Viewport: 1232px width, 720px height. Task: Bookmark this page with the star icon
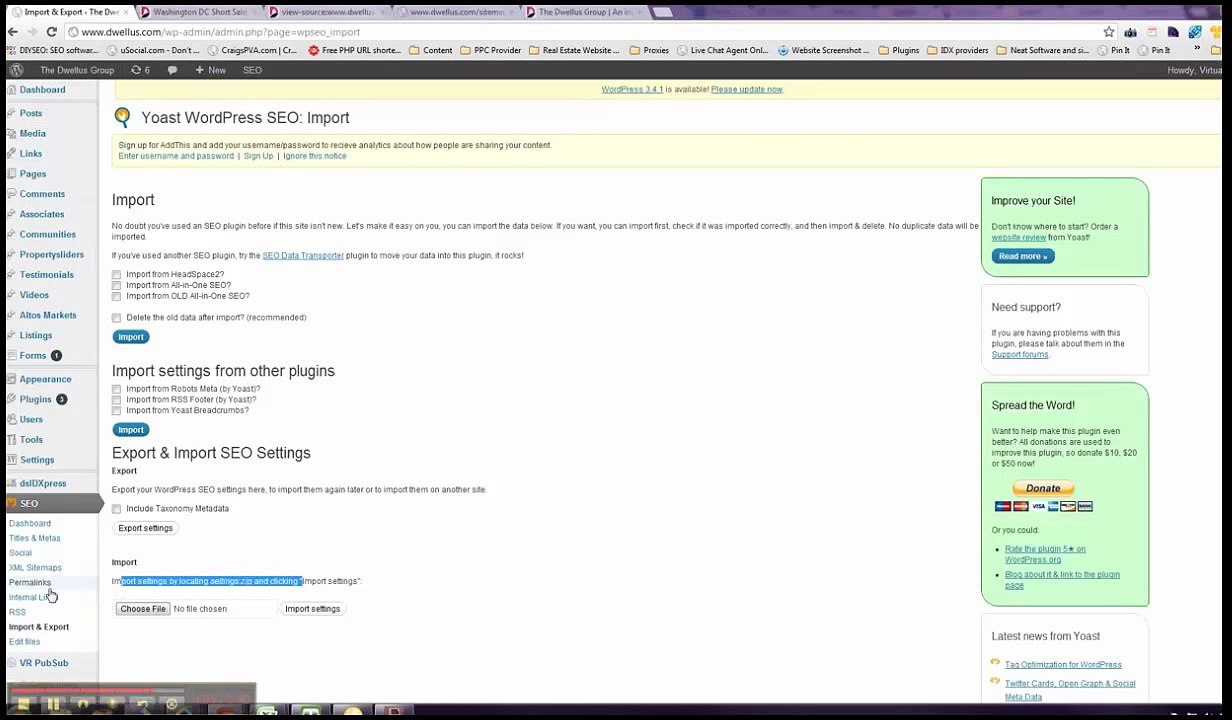point(1108,32)
